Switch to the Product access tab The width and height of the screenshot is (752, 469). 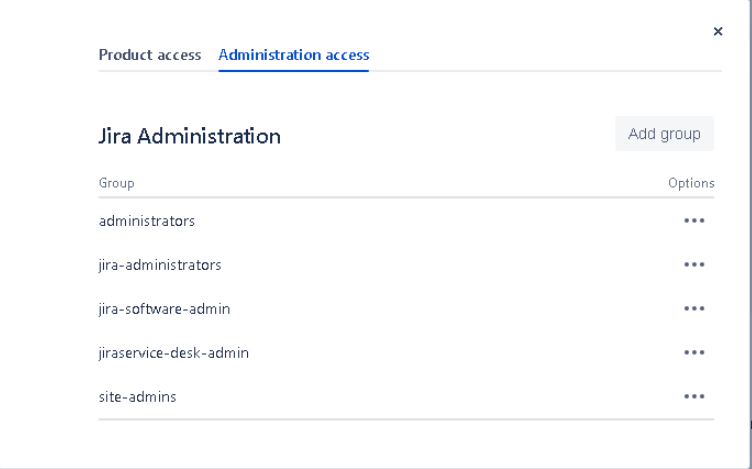(150, 55)
